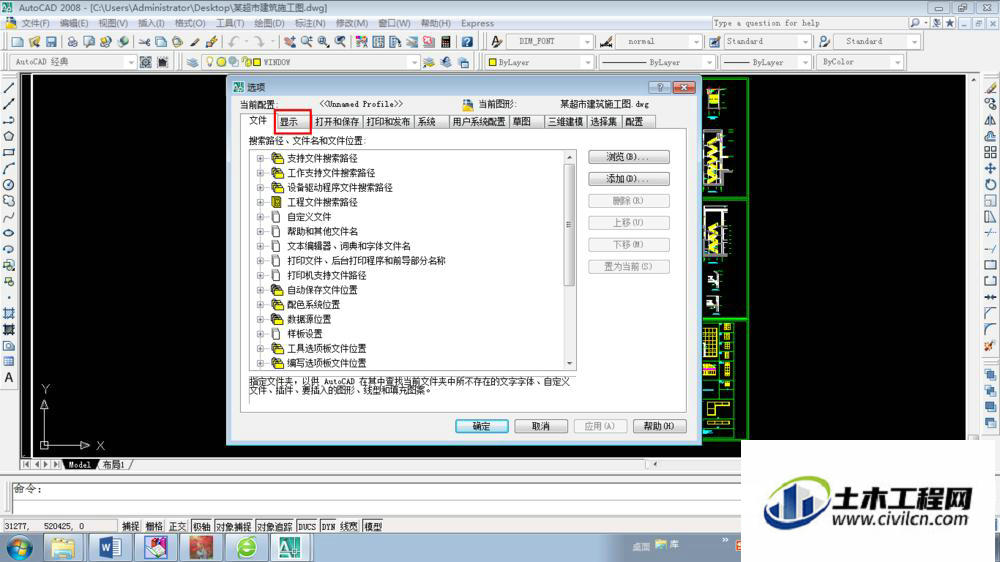
Task: Toggle 极轴 polar tracking
Action: point(202,526)
